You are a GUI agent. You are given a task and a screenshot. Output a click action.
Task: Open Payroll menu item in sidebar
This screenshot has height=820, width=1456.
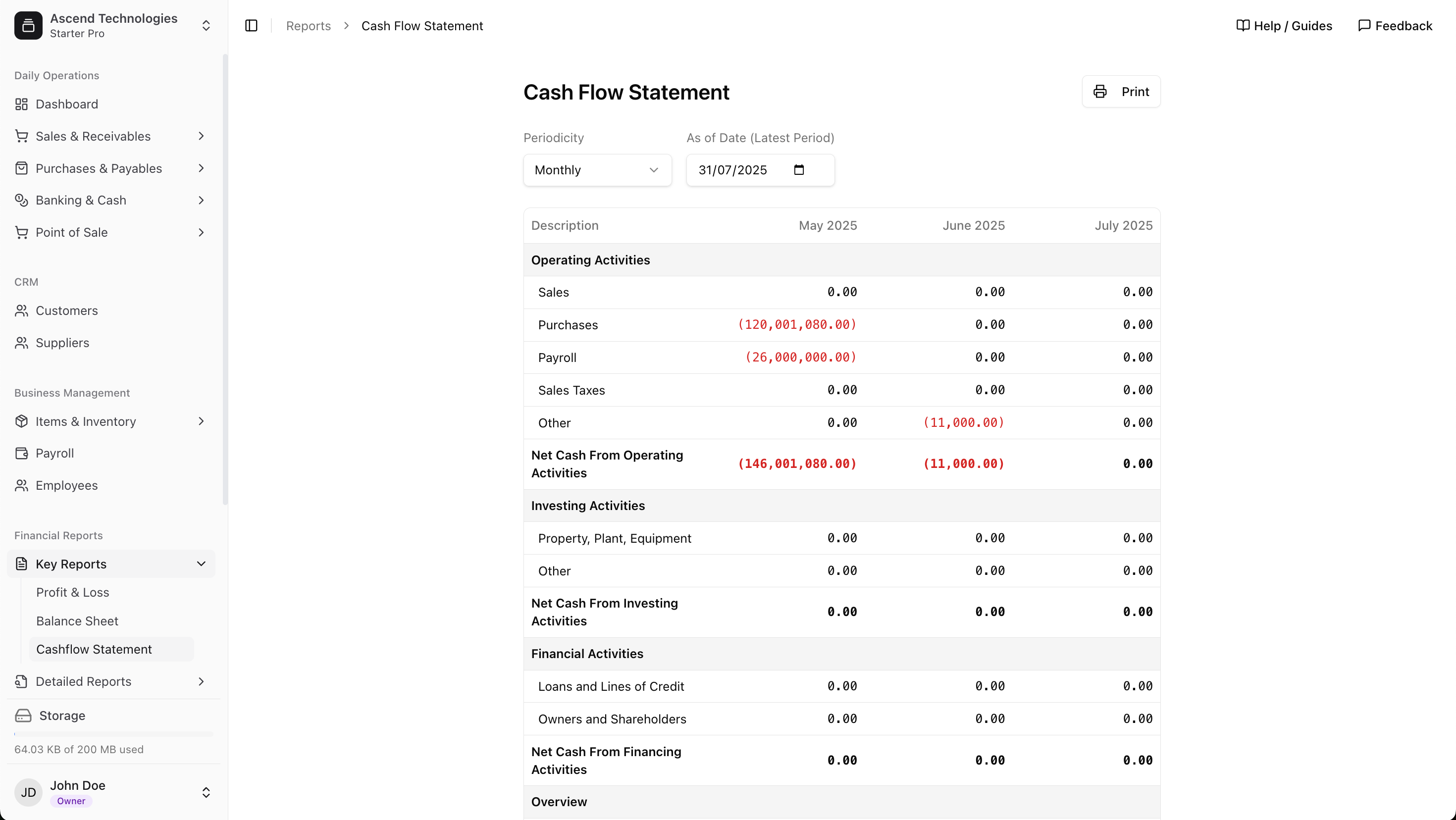(111, 453)
